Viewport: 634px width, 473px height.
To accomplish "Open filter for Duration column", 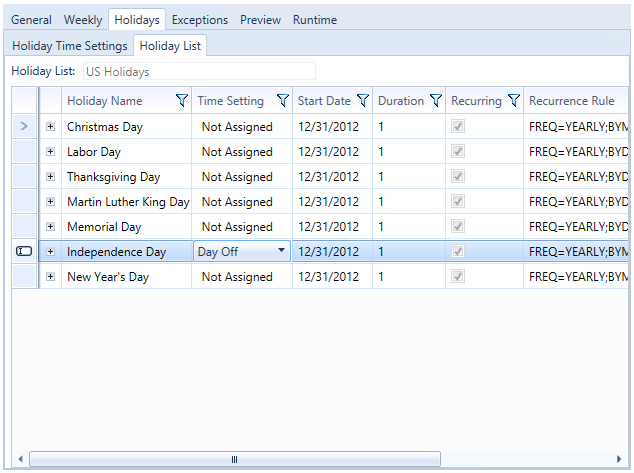I will (x=435, y=101).
